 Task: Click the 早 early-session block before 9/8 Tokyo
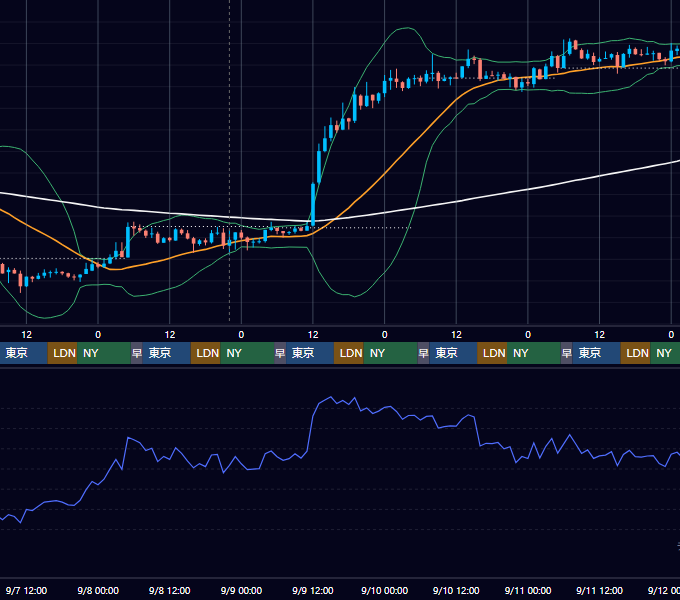point(137,353)
